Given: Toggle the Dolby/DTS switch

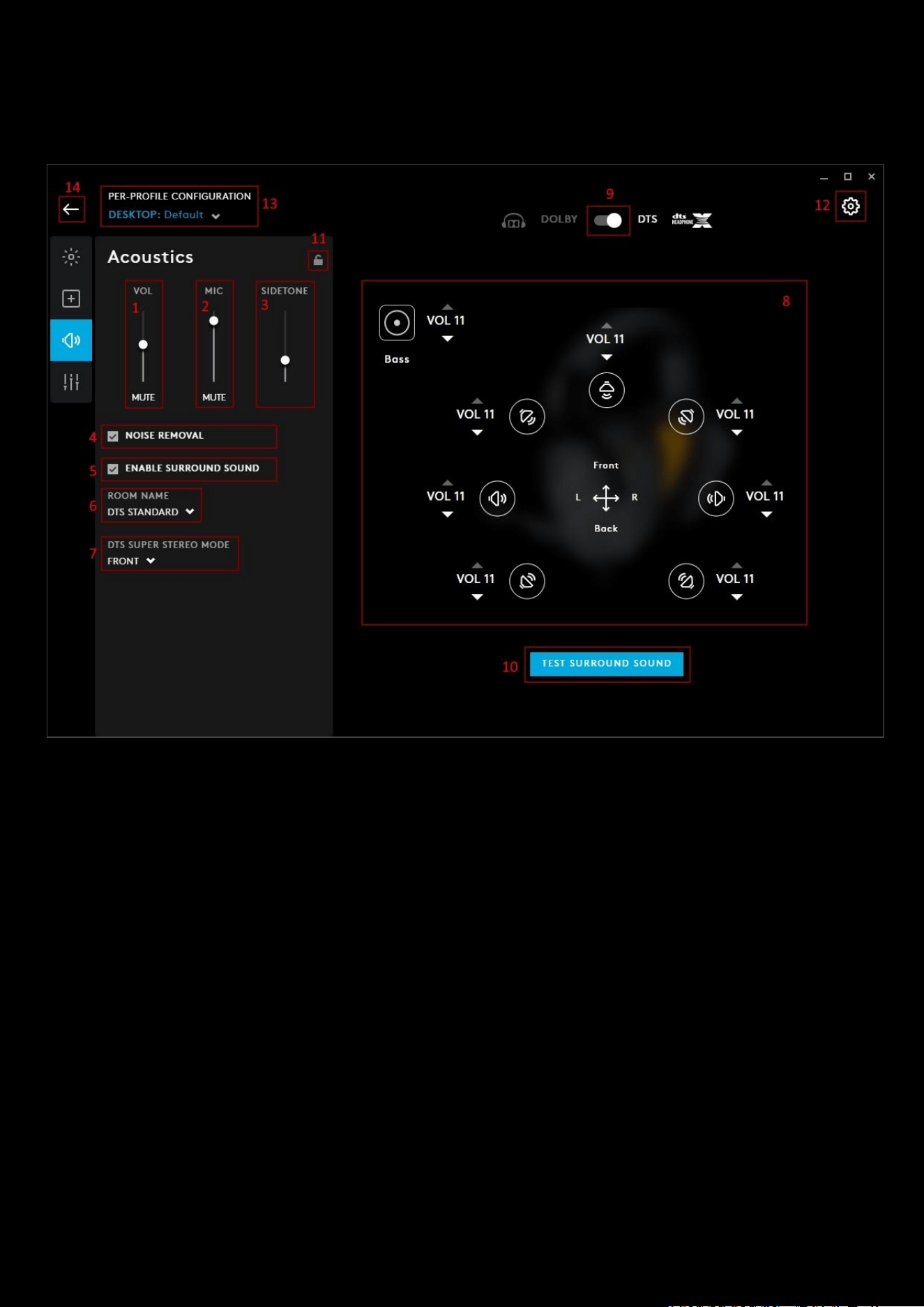Looking at the screenshot, I should tap(608, 220).
